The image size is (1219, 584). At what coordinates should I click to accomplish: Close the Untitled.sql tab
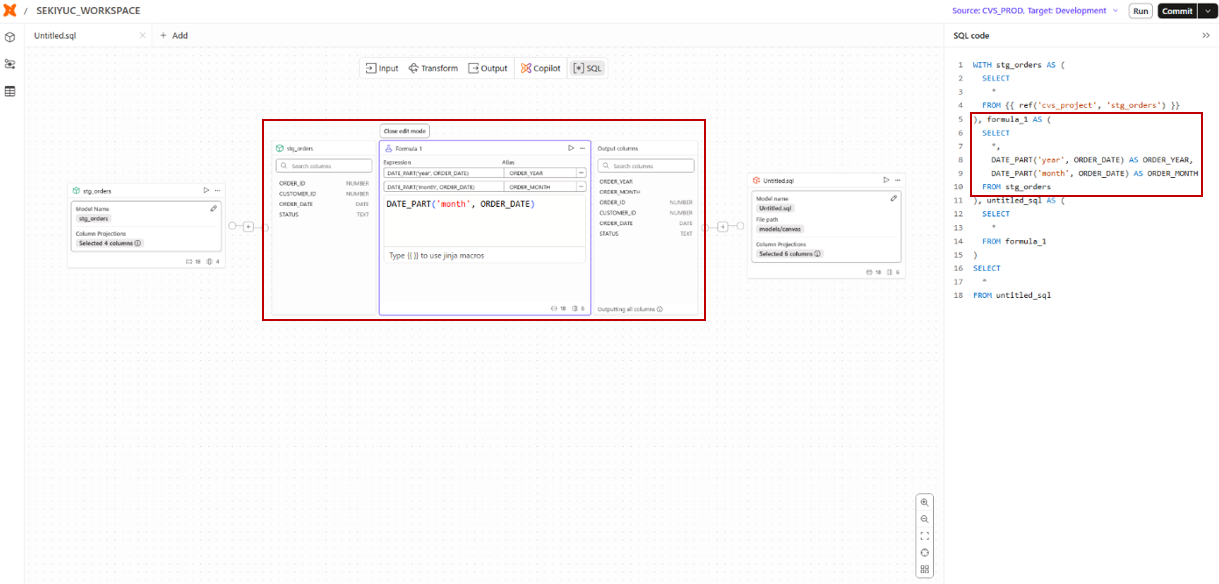(142, 35)
